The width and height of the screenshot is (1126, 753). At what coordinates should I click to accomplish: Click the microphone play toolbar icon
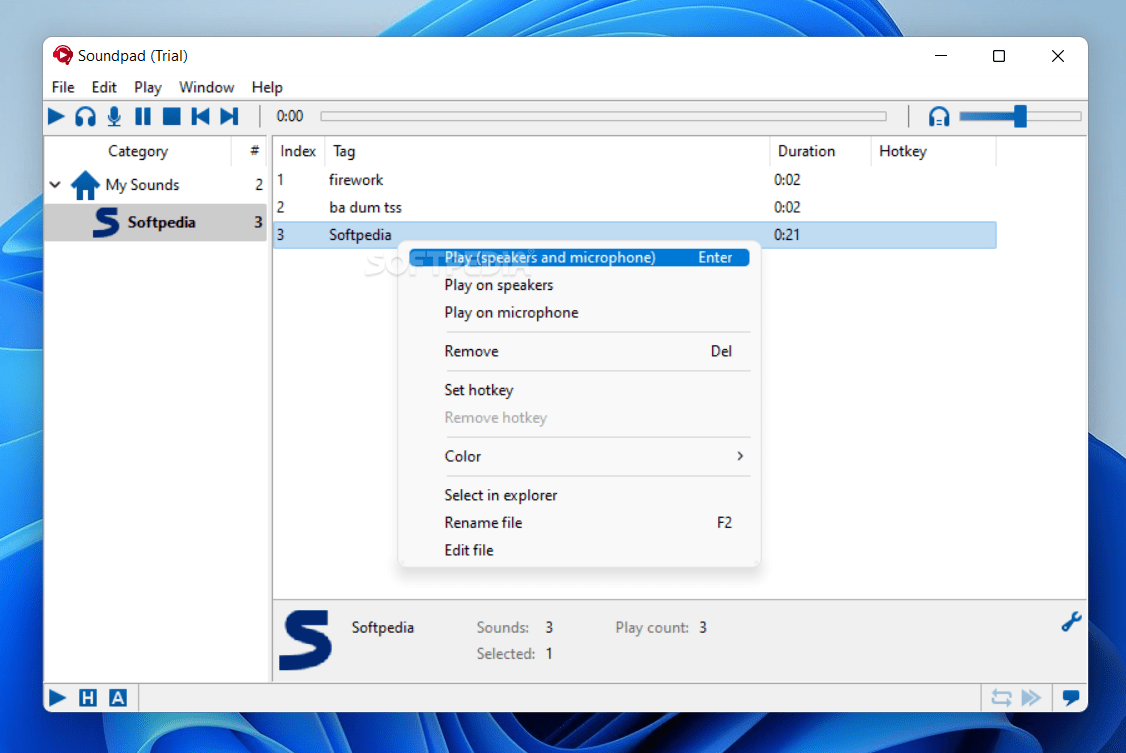click(x=114, y=116)
